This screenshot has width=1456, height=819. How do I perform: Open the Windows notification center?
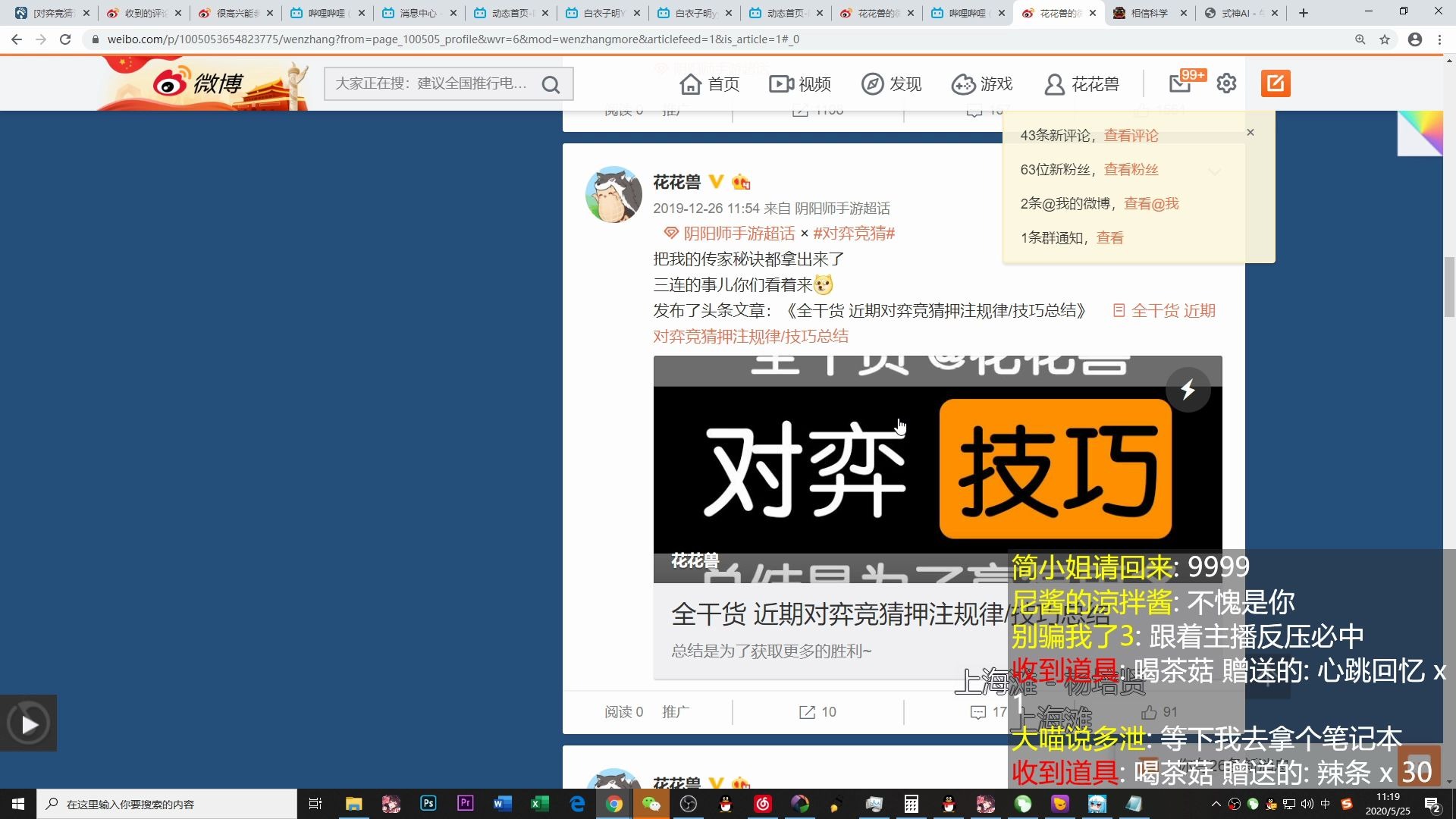pyautogui.click(x=1432, y=804)
